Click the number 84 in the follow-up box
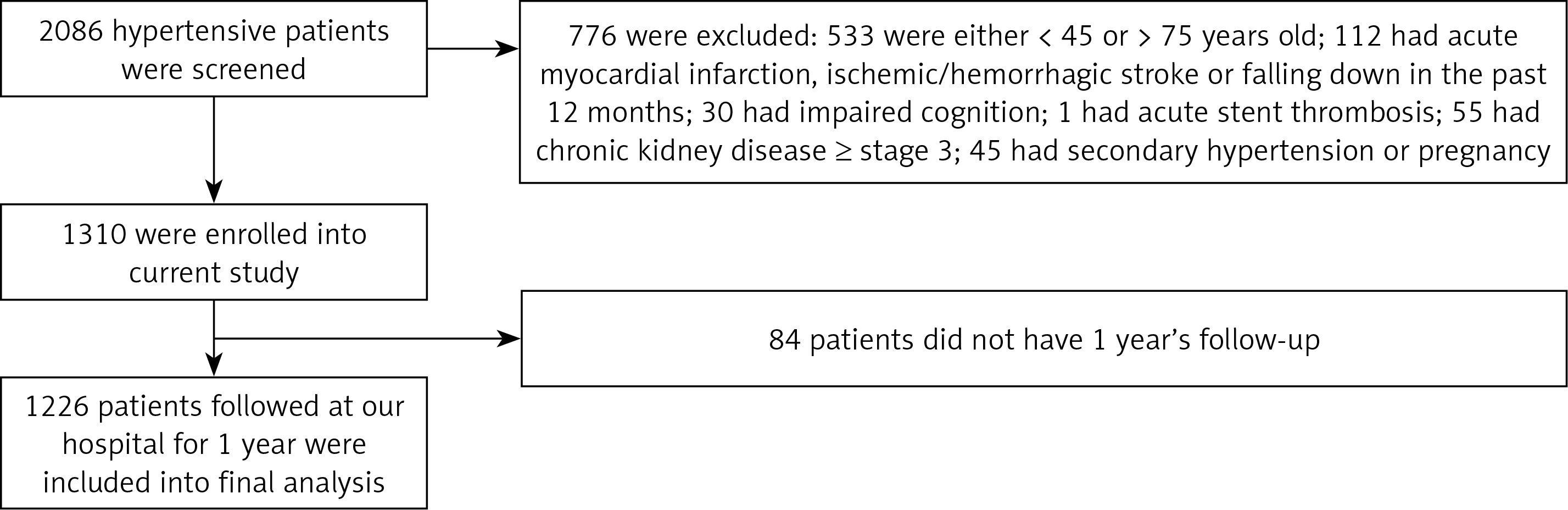The width and height of the screenshot is (1568, 510). [x=785, y=340]
